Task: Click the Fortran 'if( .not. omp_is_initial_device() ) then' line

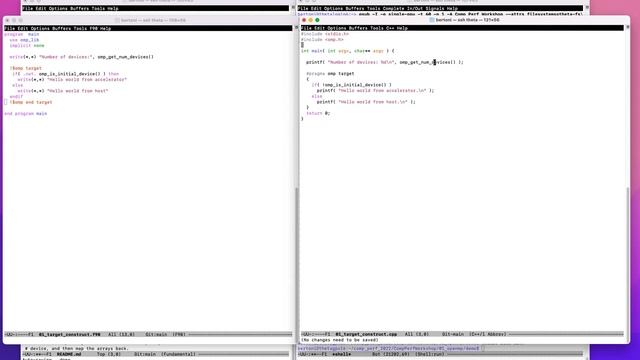Action: point(65,74)
